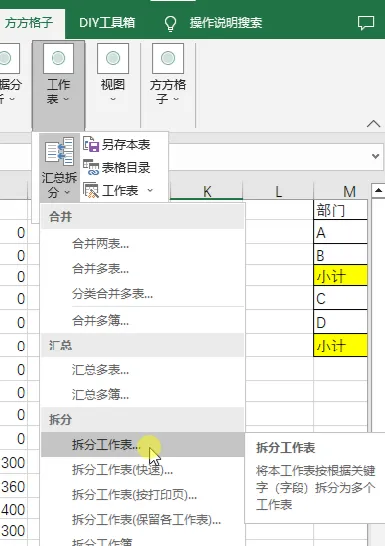This screenshot has width=385, height=546.
Task: Switch to the DIY工具箱 tab
Action: coord(107,23)
